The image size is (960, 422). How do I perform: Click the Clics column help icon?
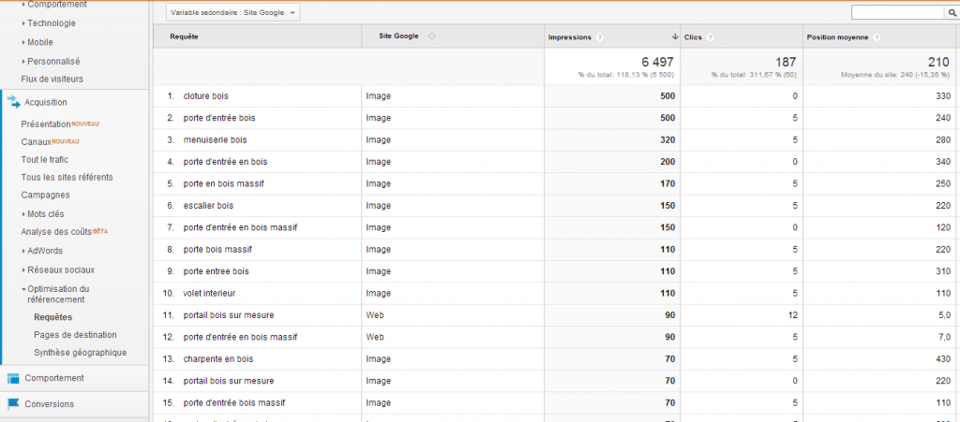click(x=711, y=37)
